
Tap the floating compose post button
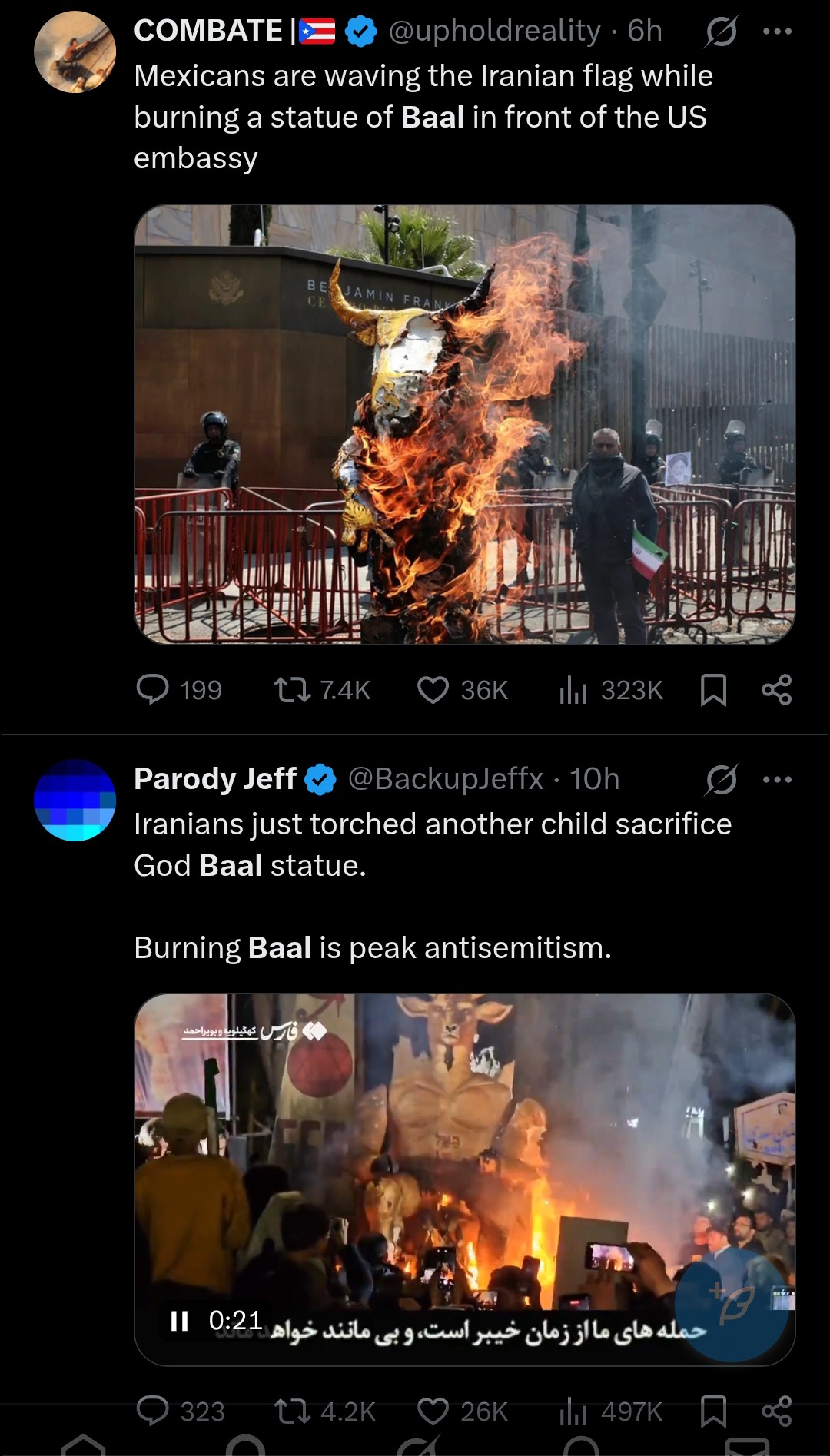(732, 1305)
